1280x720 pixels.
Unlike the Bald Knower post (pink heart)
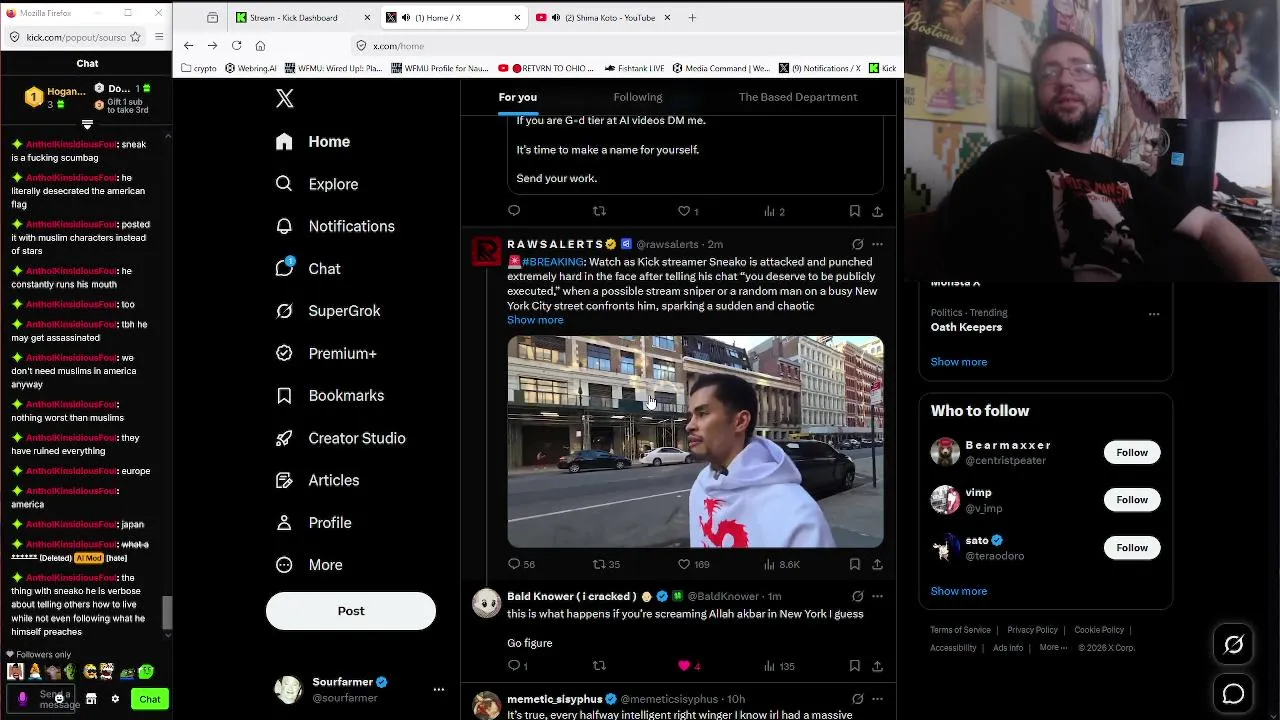coord(685,665)
